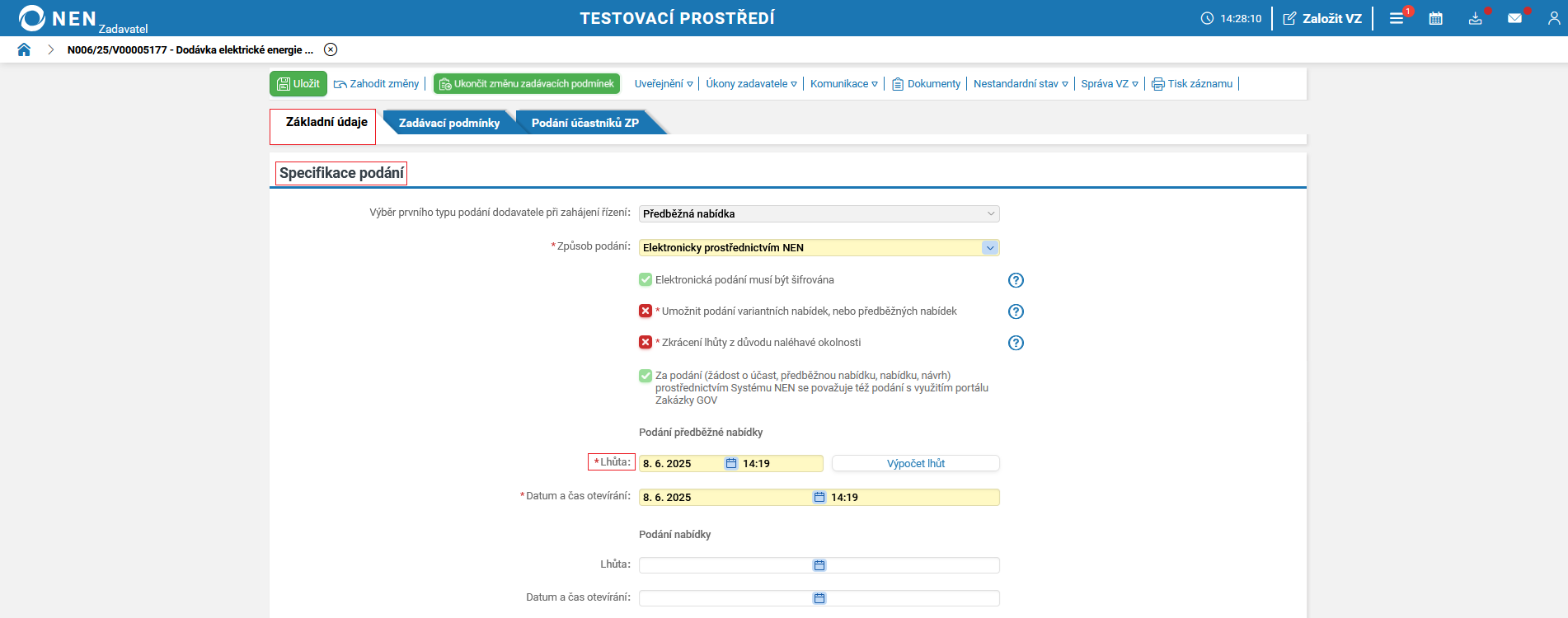Viewport: 1568px width, 618px height.
Task: Click the TESTOVACÍ PROSTŘEDÍ header text
Action: click(x=677, y=18)
